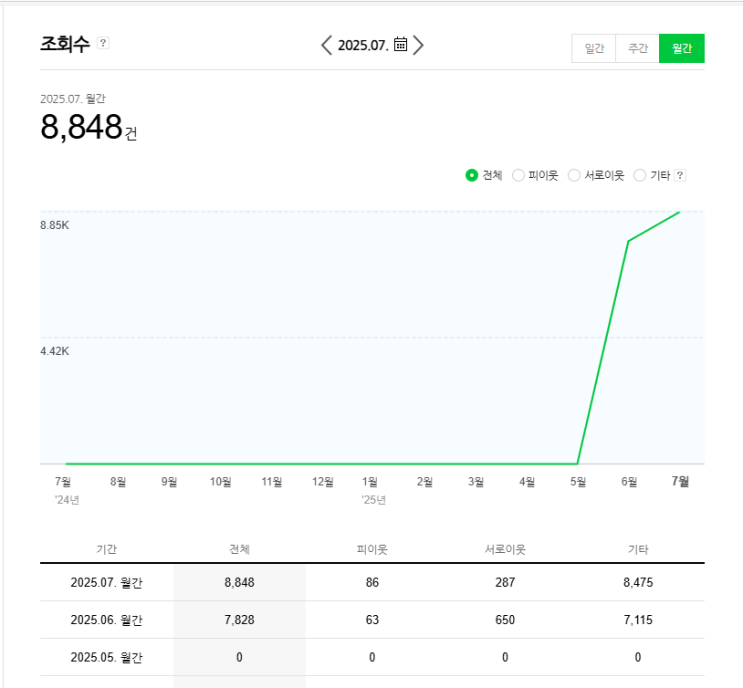Image resolution: width=743 pixels, height=688 pixels.
Task: Click the 9월 axis label
Action: click(x=169, y=482)
